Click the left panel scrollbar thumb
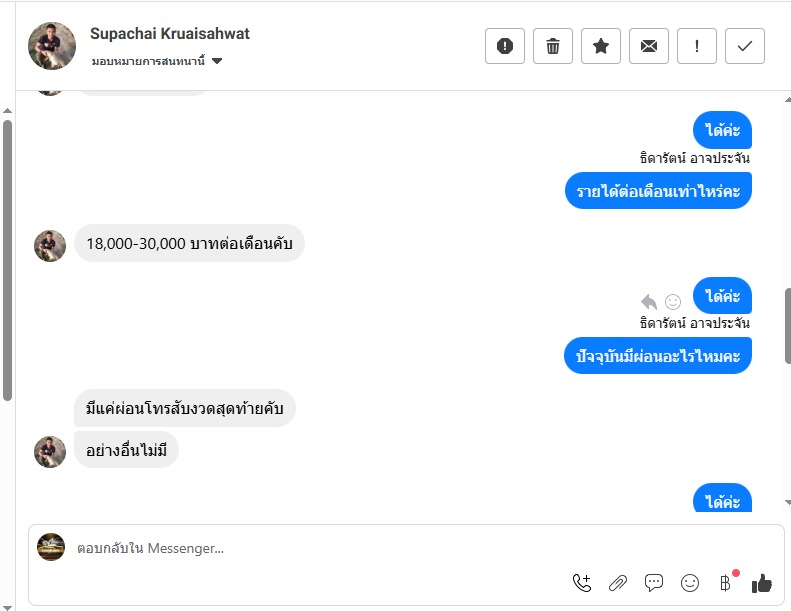The image size is (791, 611). pyautogui.click(x=7, y=260)
